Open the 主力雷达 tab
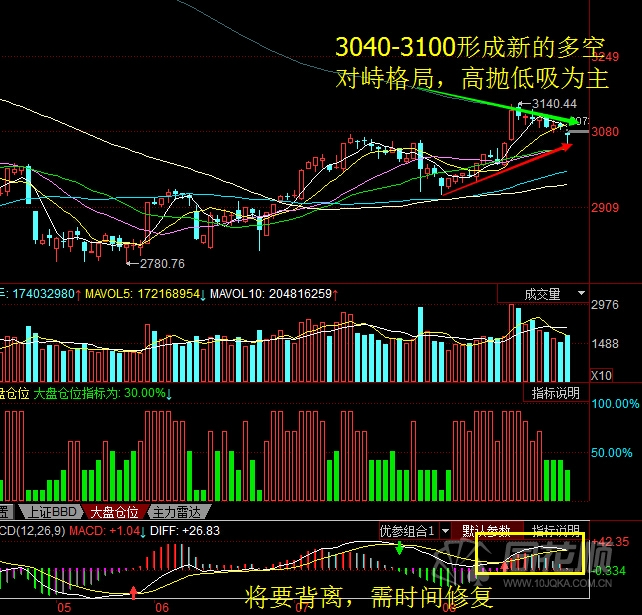 [x=176, y=510]
